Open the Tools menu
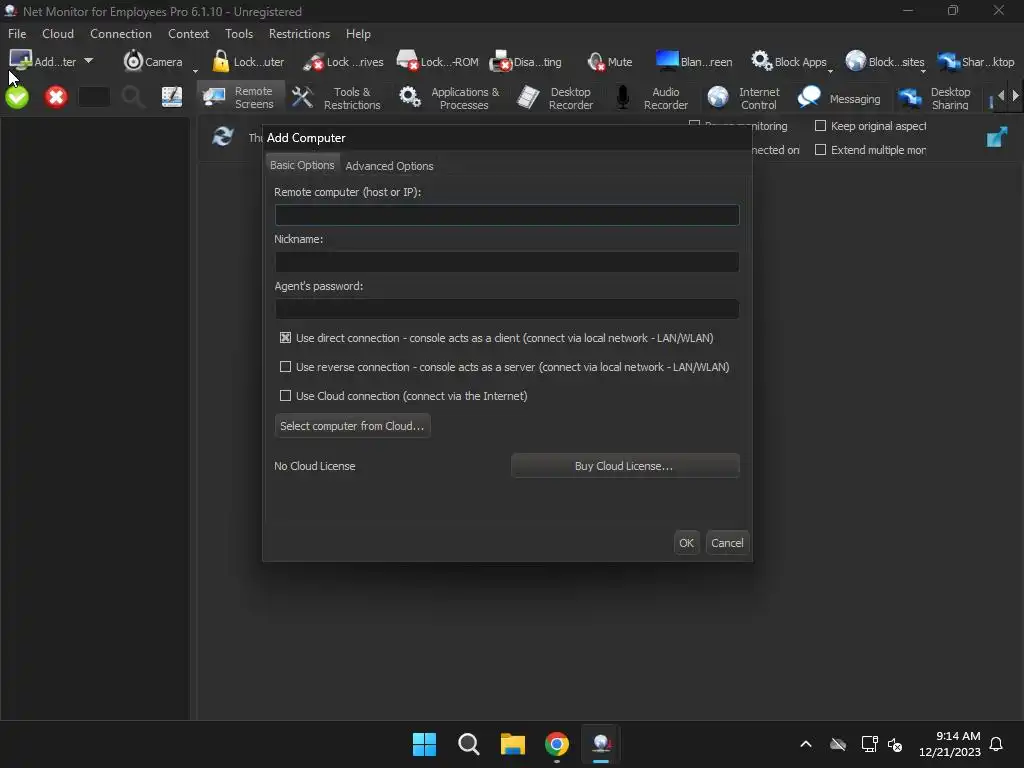This screenshot has width=1024, height=768. click(x=239, y=33)
